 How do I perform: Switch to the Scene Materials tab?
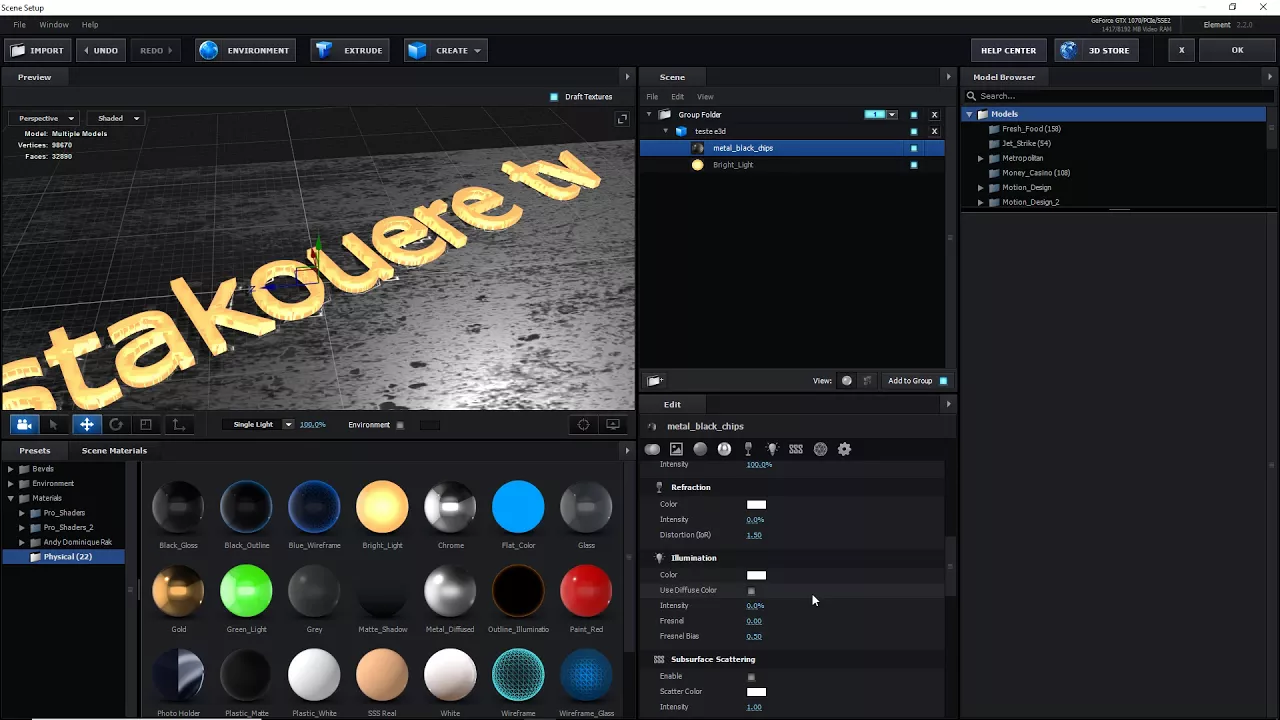114,451
